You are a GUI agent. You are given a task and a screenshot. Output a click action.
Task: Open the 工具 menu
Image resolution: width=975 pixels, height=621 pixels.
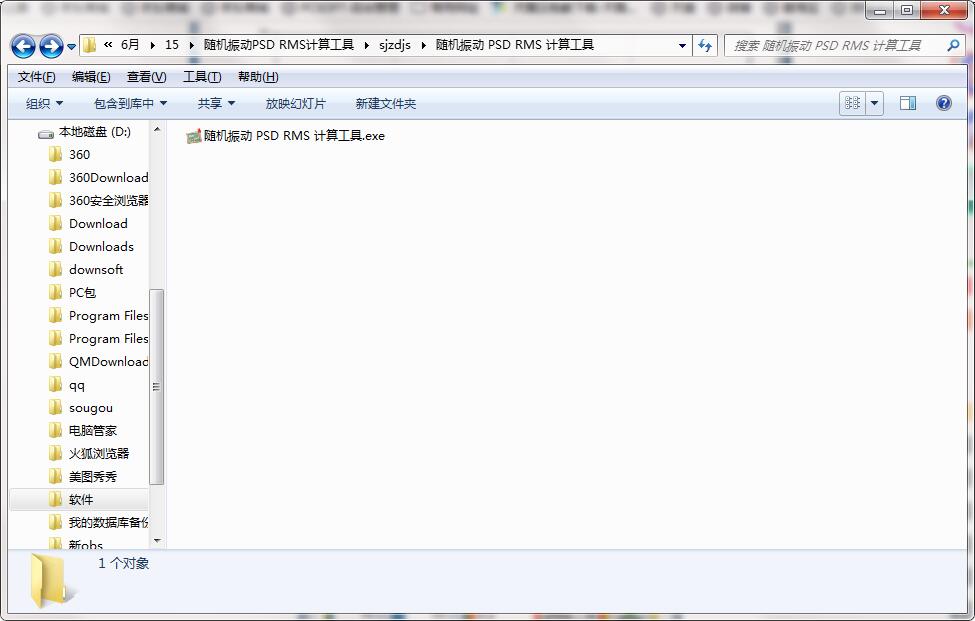point(201,76)
